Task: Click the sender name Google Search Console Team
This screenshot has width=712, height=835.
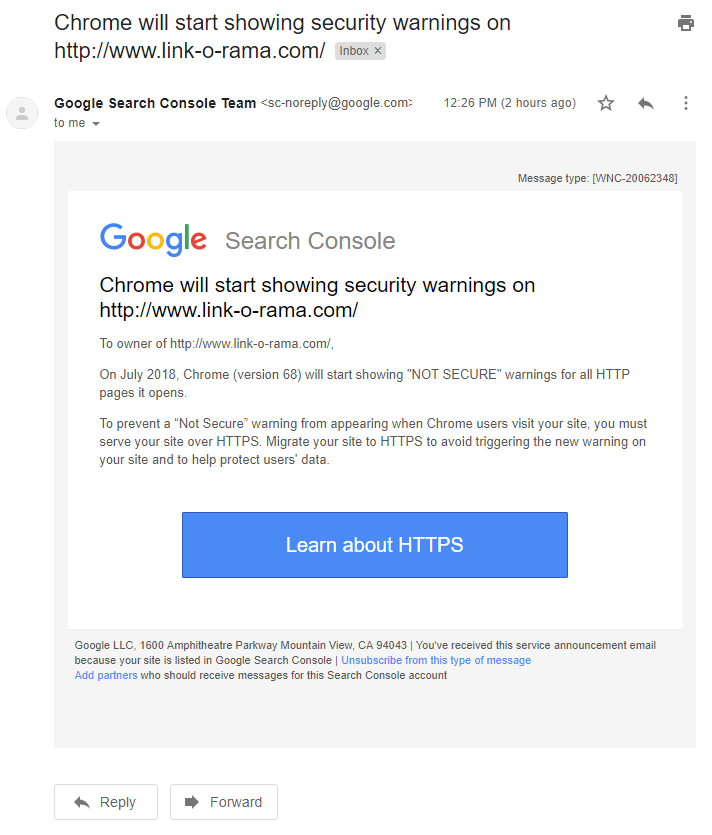Action: tap(155, 103)
